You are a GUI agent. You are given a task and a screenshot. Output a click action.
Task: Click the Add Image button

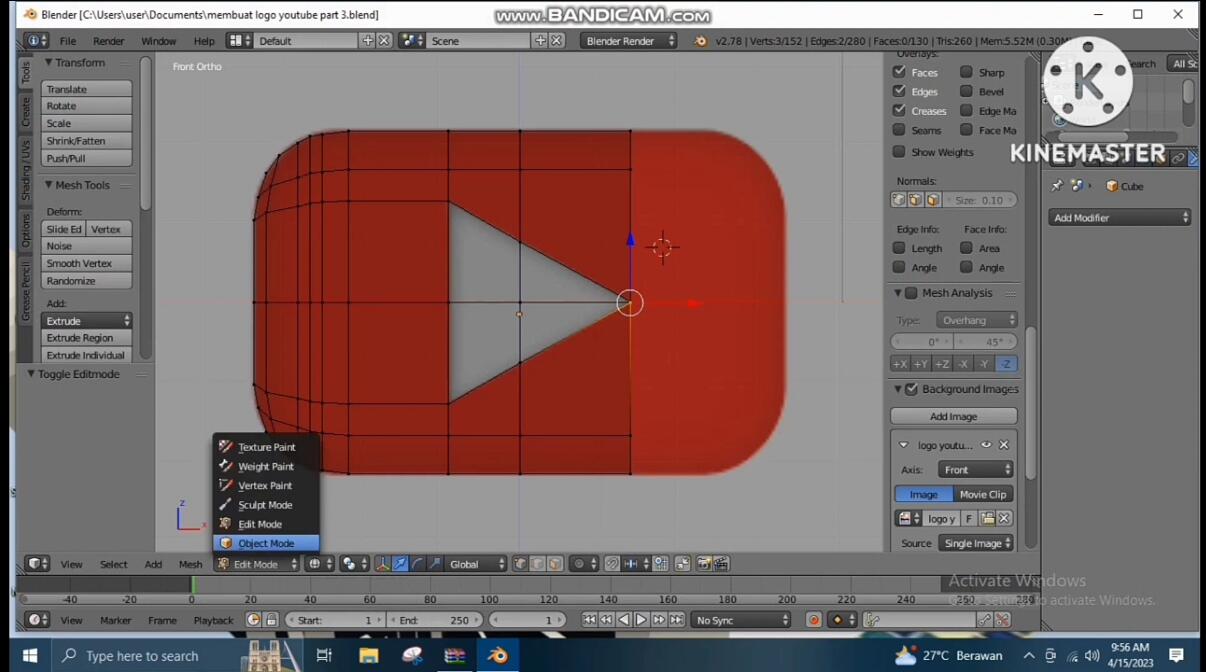(954, 416)
